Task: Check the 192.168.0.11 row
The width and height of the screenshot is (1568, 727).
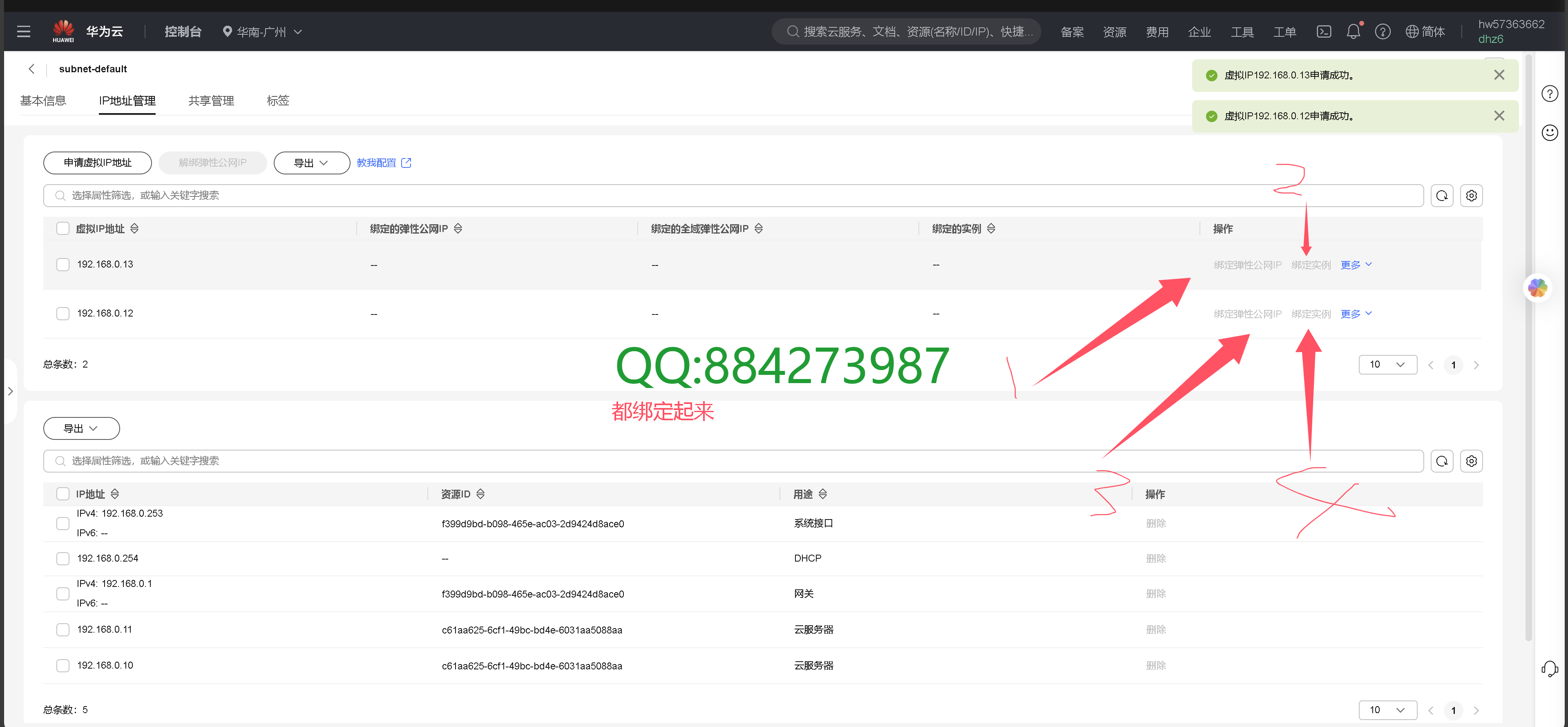Action: click(63, 630)
